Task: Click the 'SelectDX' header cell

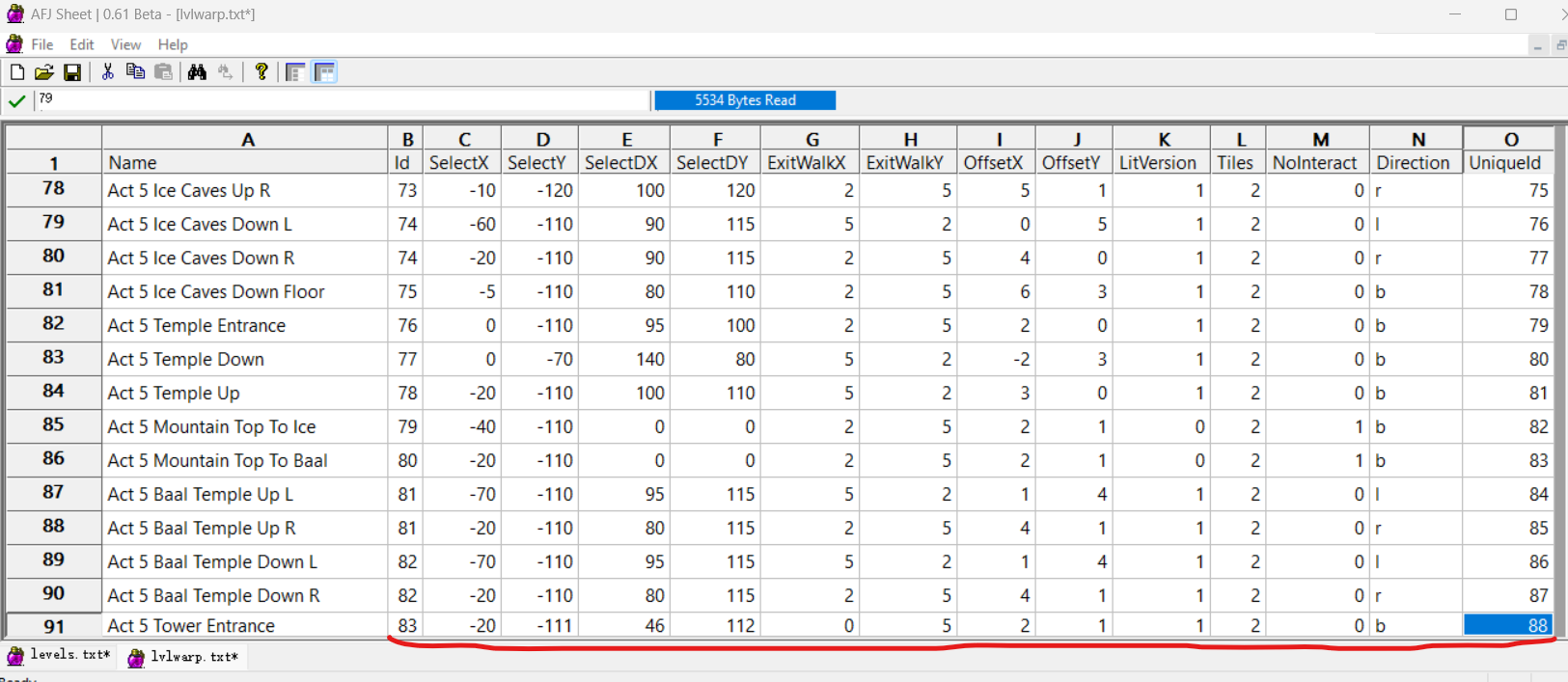Action: click(x=624, y=162)
